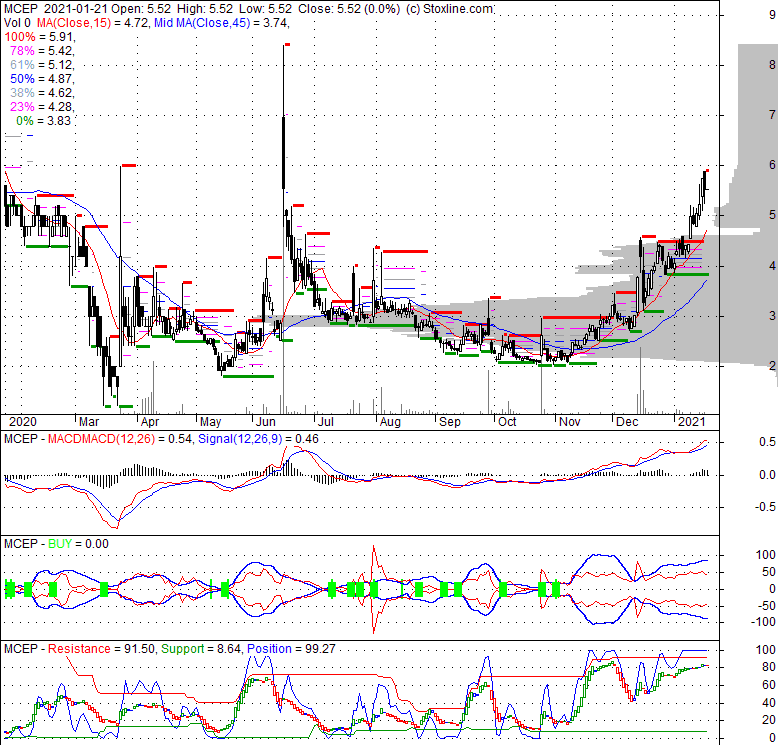Screen dimensions: 780x745
Task: Click the "Oct" month axis label
Action: [507, 422]
